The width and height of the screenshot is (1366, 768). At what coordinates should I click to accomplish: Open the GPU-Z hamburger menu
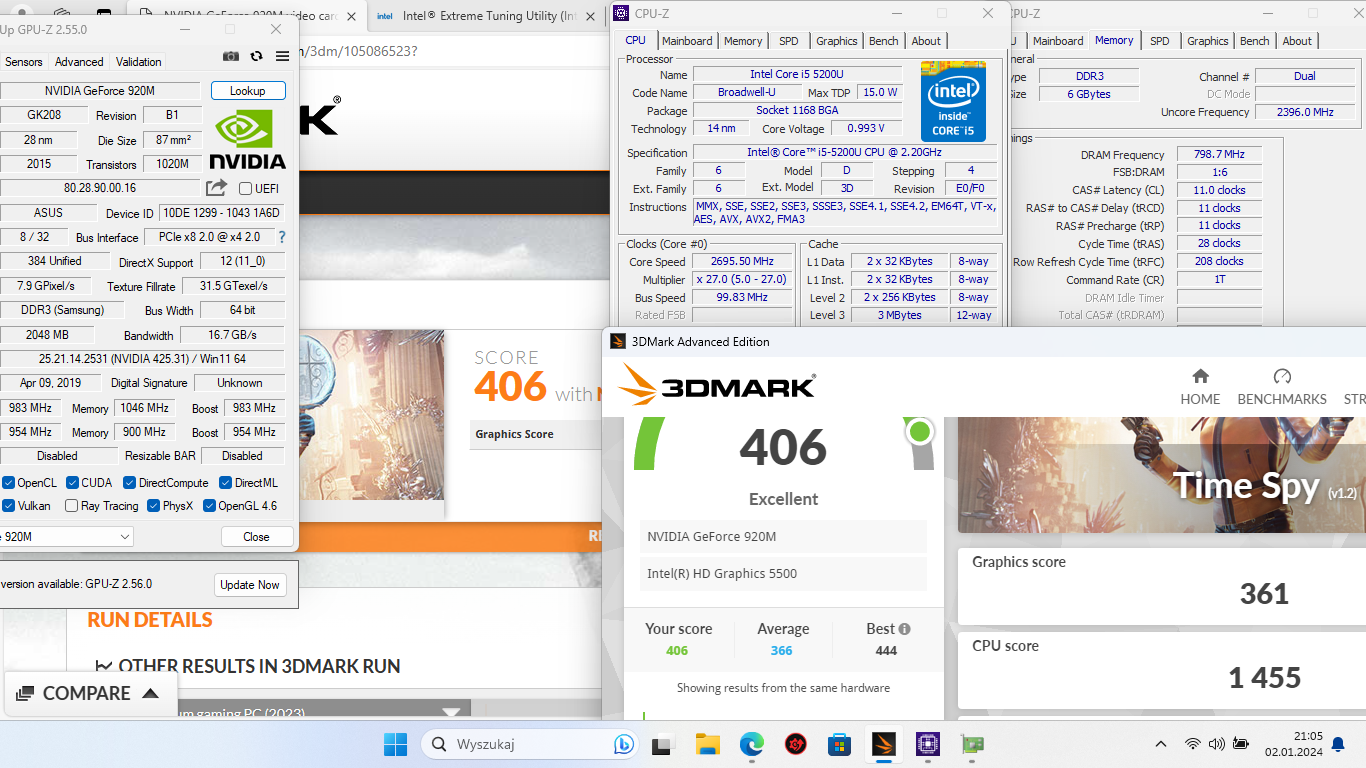click(x=283, y=57)
